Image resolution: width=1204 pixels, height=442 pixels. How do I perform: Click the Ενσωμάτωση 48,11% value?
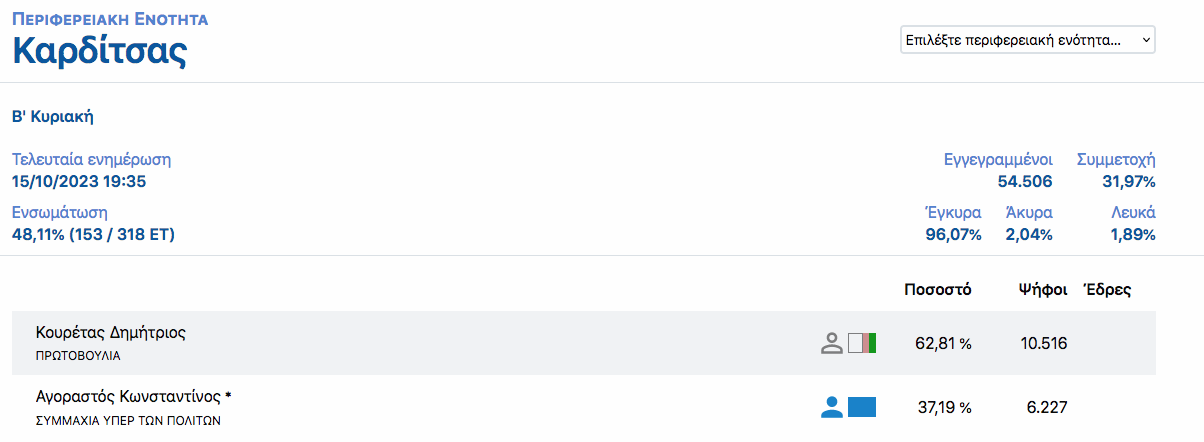93,235
